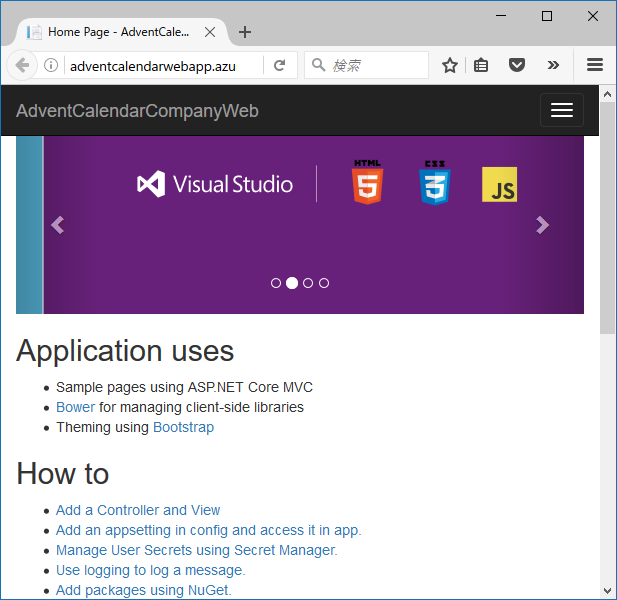Screen dimensions: 617x600
Task: Maximize the browser window
Action: (x=547, y=16)
